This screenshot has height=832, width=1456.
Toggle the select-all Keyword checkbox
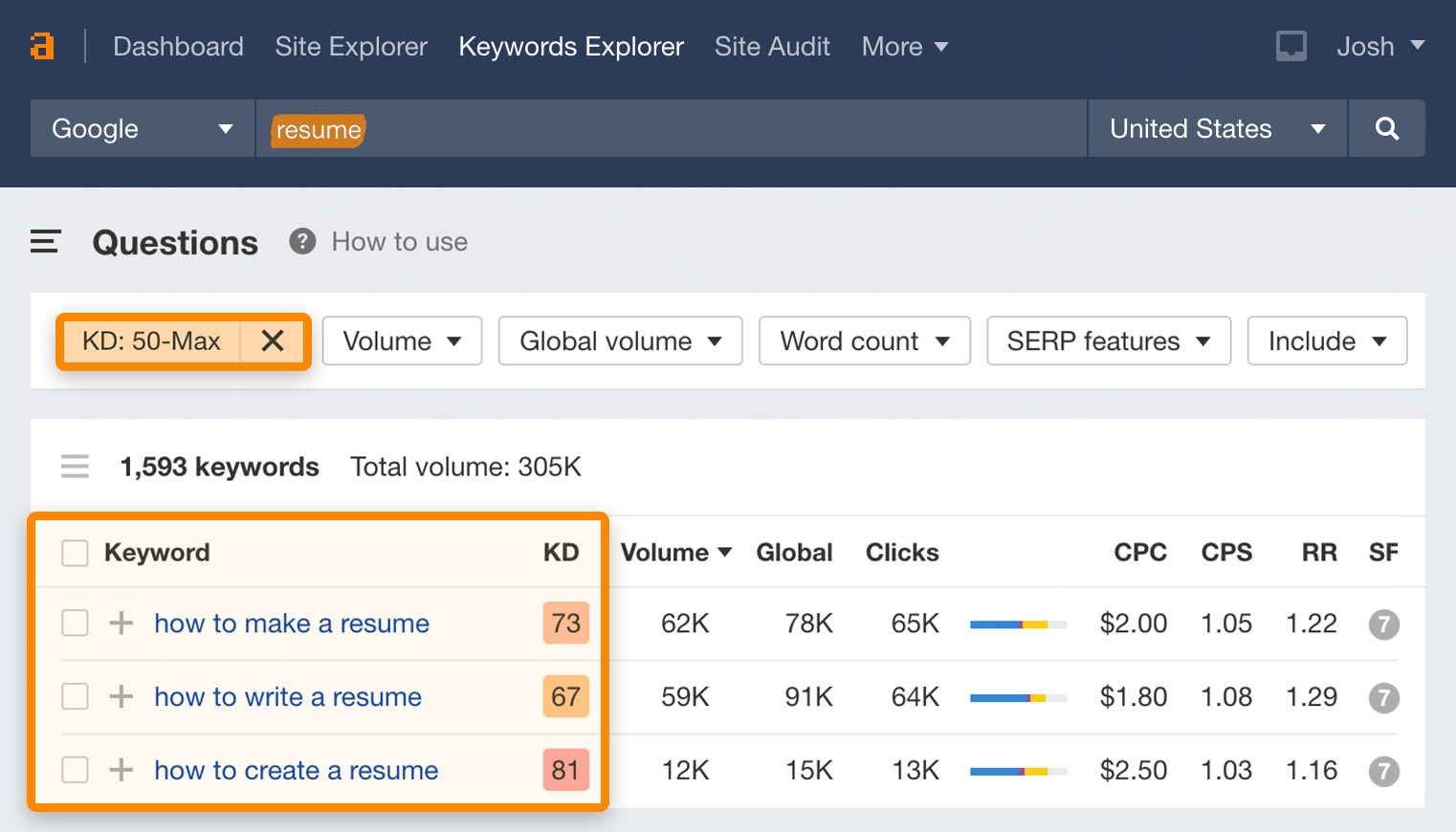(x=75, y=553)
